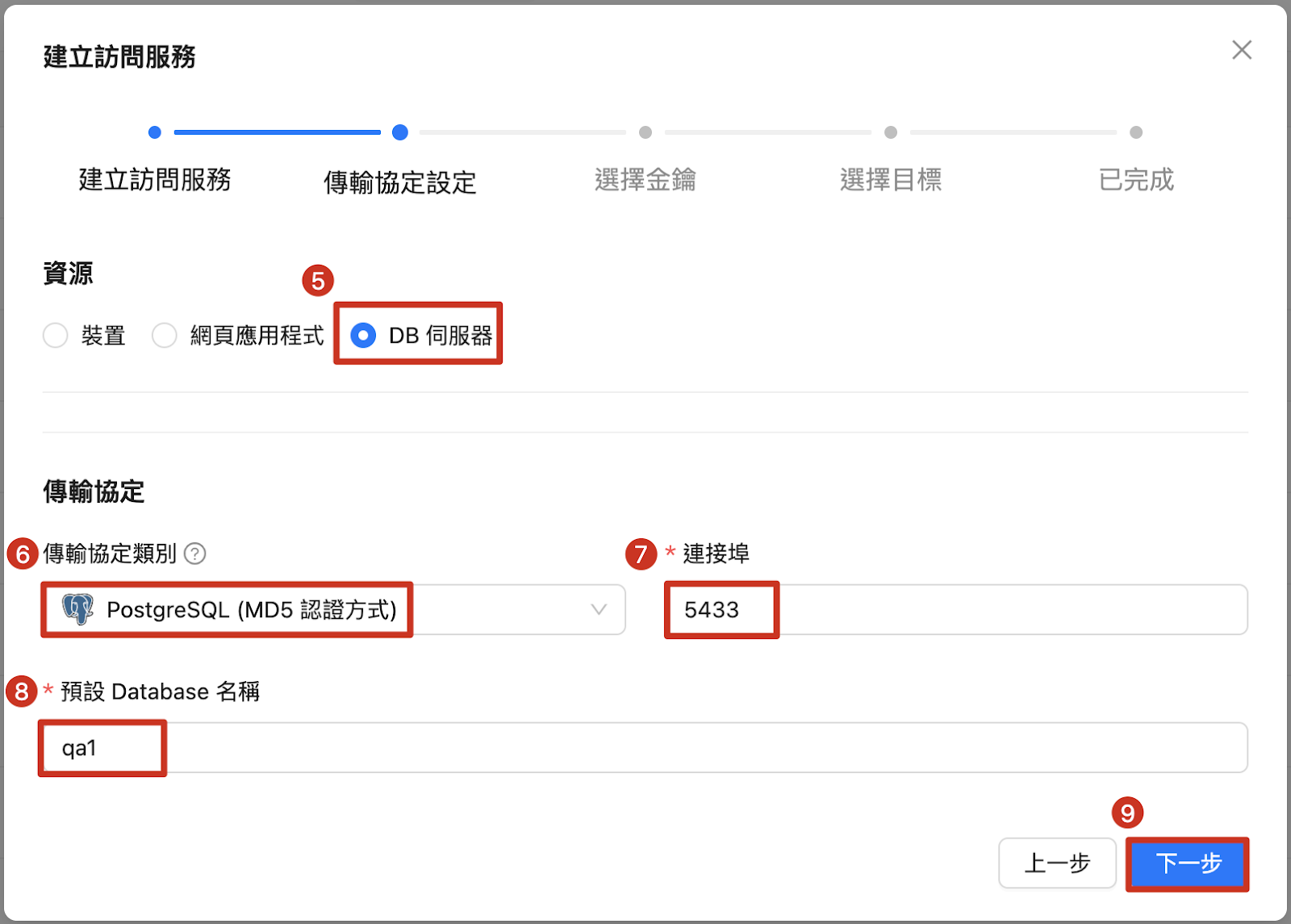Viewport: 1291px width, 924px height.
Task: Jump to the 選擇金鑰 step
Action: 645,179
